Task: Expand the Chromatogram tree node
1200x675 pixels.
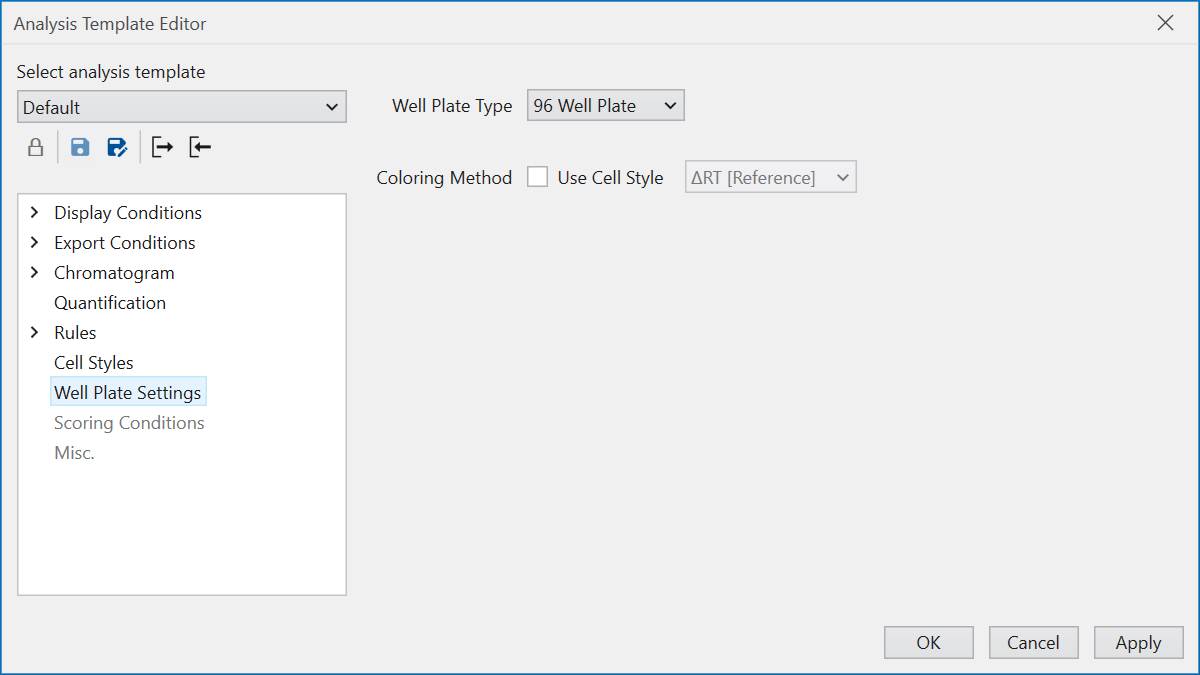Action: (35, 273)
